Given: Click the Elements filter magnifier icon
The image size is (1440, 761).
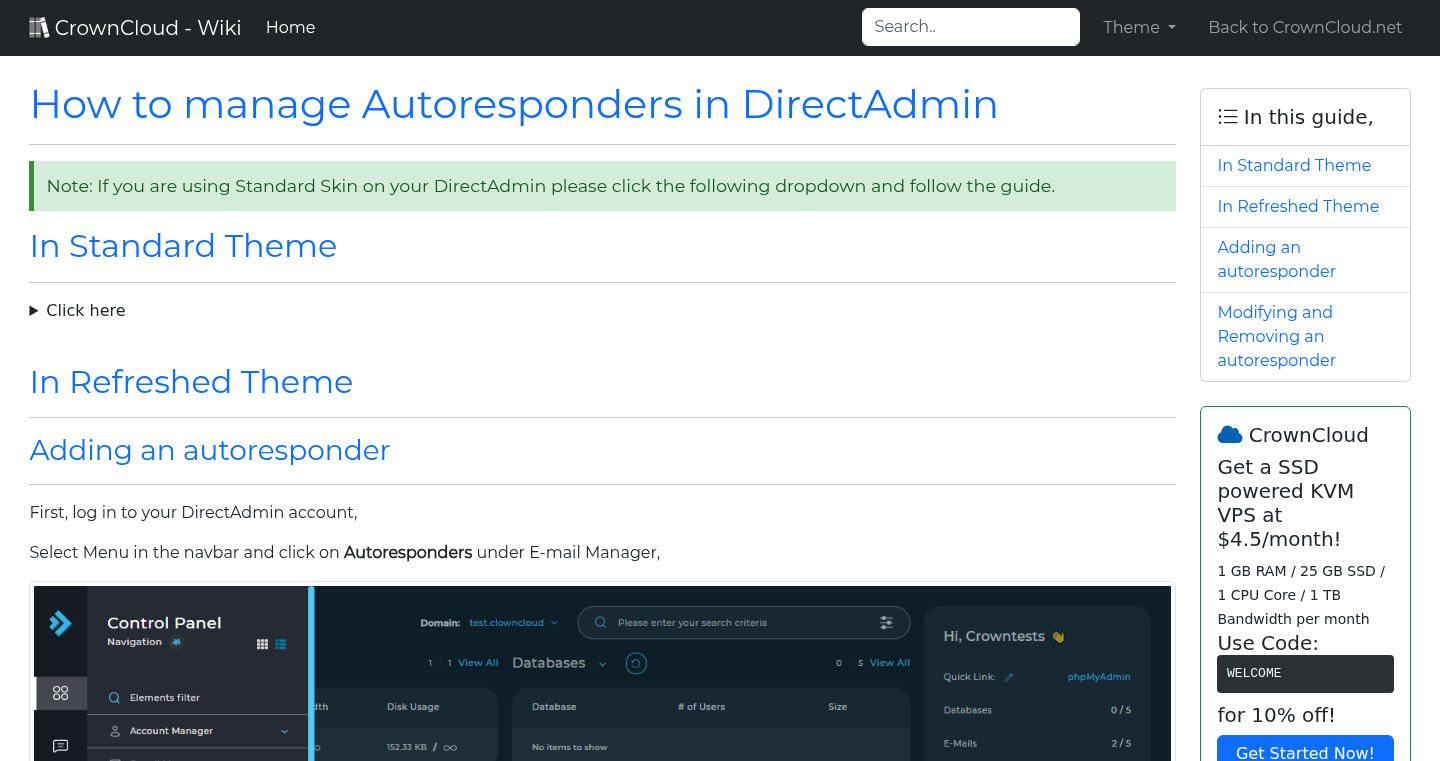Looking at the screenshot, I should coord(114,697).
